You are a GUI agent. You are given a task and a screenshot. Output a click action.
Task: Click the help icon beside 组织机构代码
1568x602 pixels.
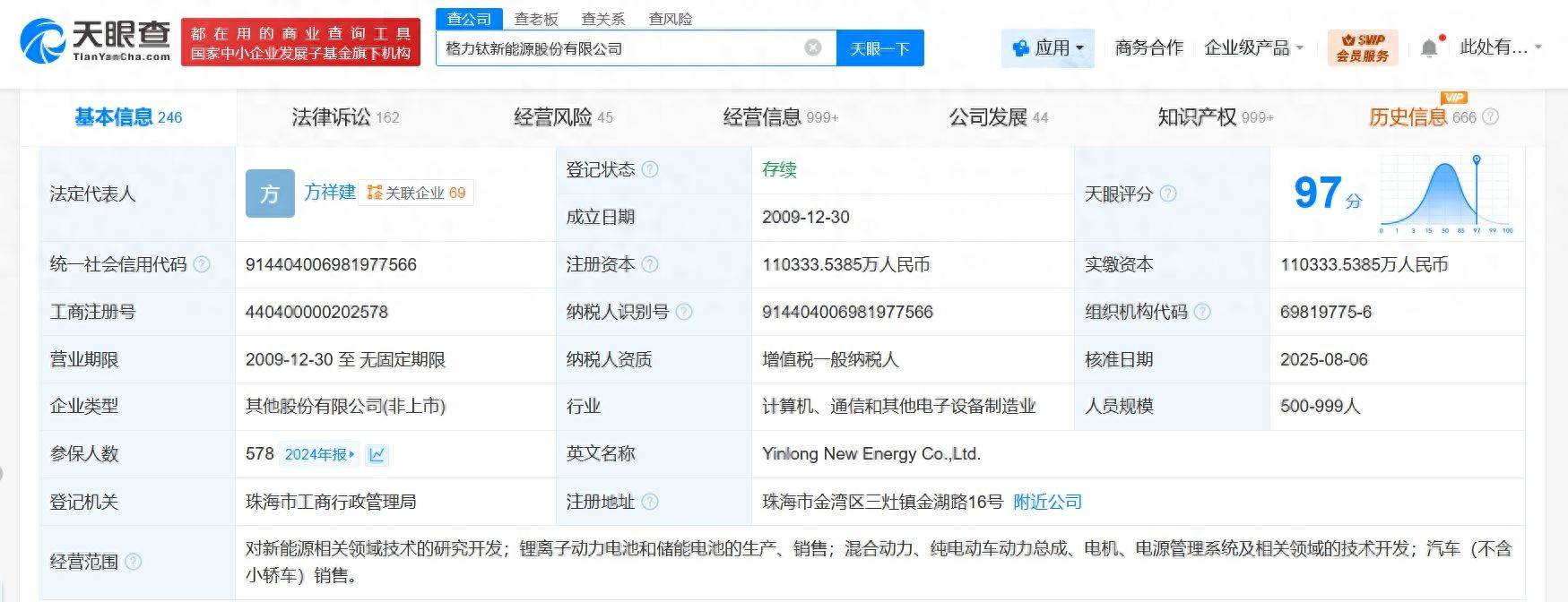[x=1202, y=312]
